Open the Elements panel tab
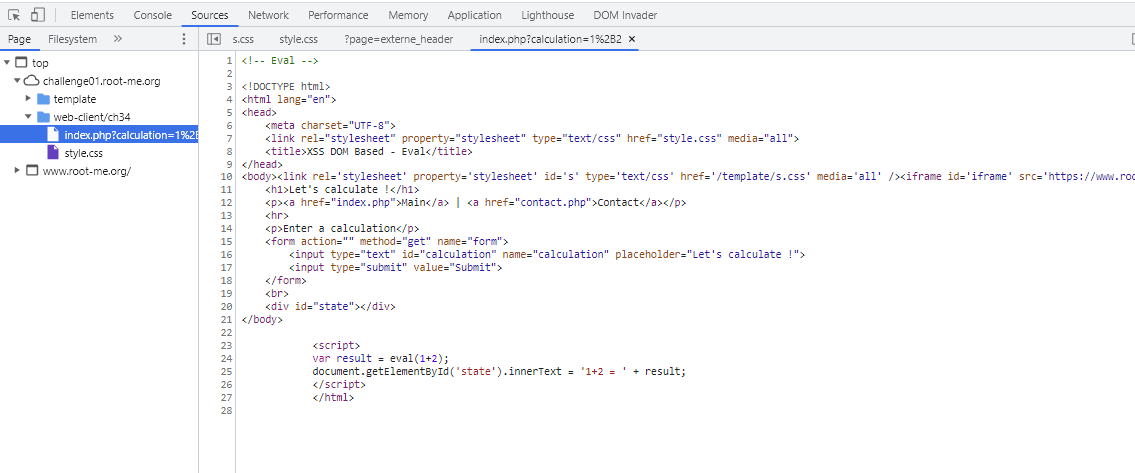Screen dimensions: 1135x473 tap(92, 15)
